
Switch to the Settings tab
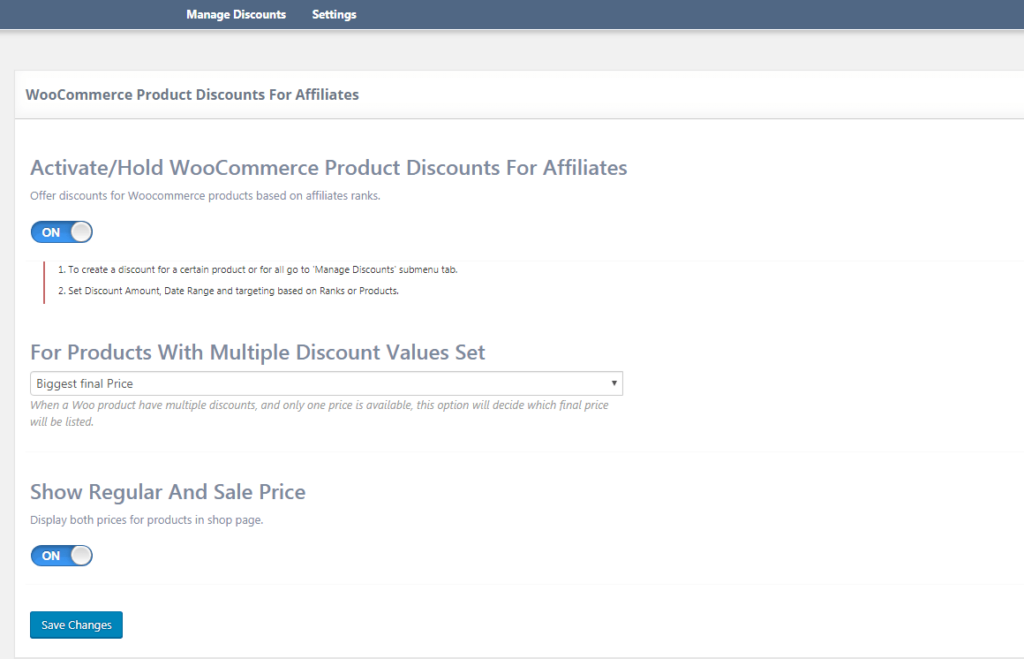(334, 15)
